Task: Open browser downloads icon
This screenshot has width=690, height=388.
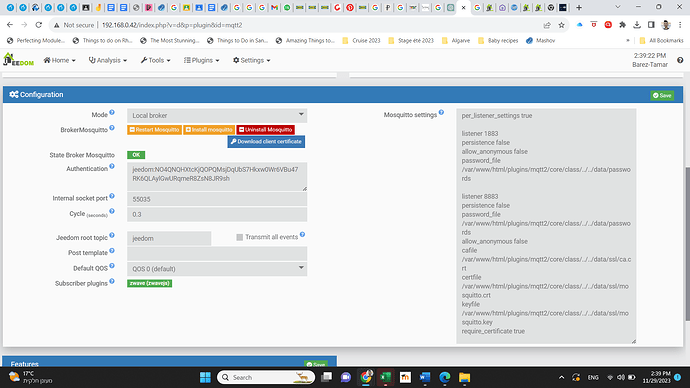Action: [637, 25]
